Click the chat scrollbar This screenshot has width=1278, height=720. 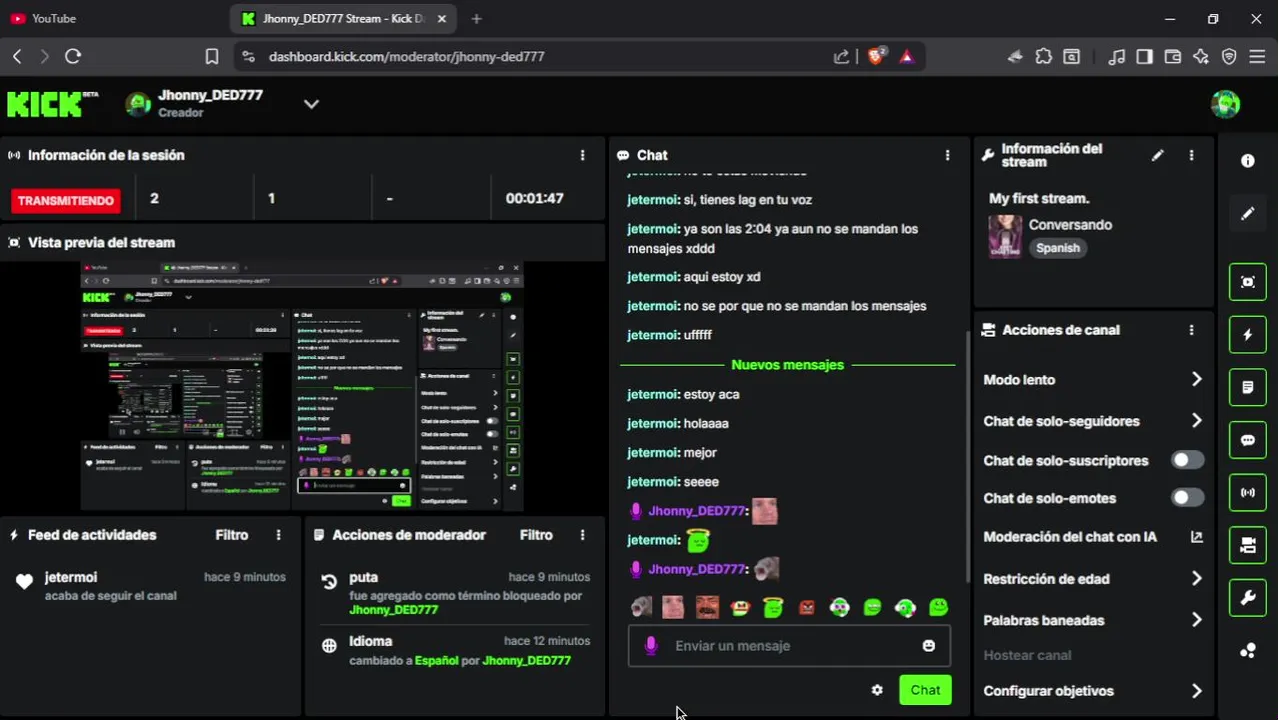tap(967, 455)
